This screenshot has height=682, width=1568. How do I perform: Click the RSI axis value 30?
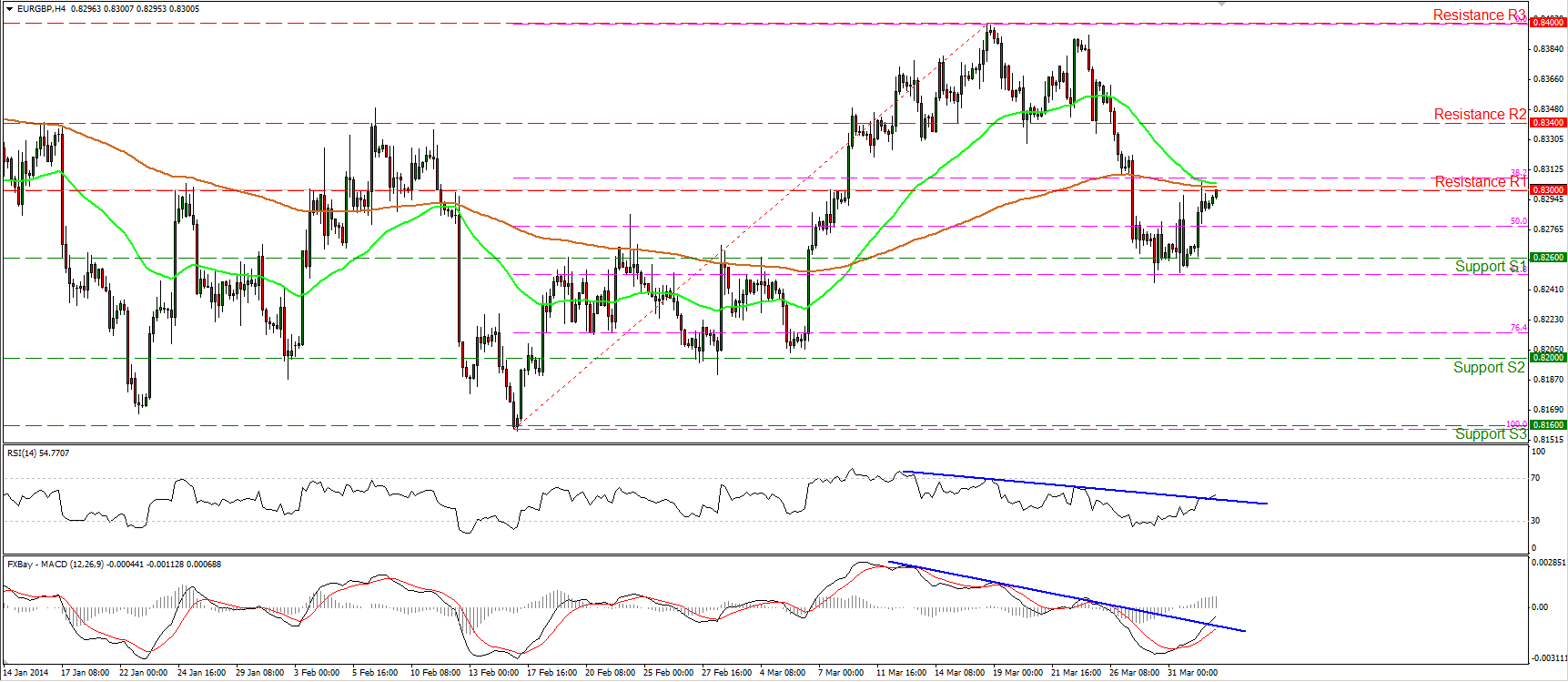[x=1536, y=521]
